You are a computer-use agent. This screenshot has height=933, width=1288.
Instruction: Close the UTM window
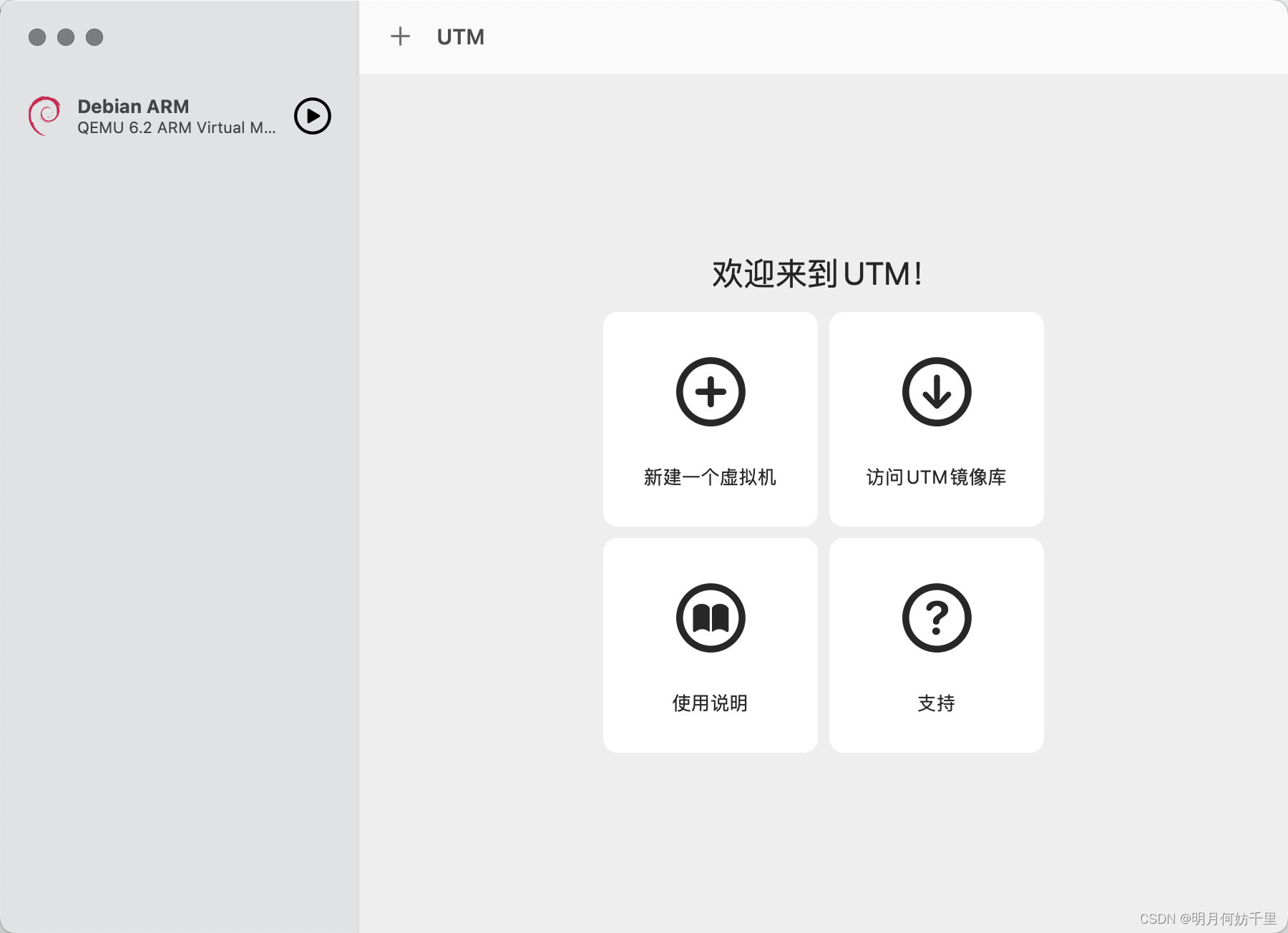37,37
